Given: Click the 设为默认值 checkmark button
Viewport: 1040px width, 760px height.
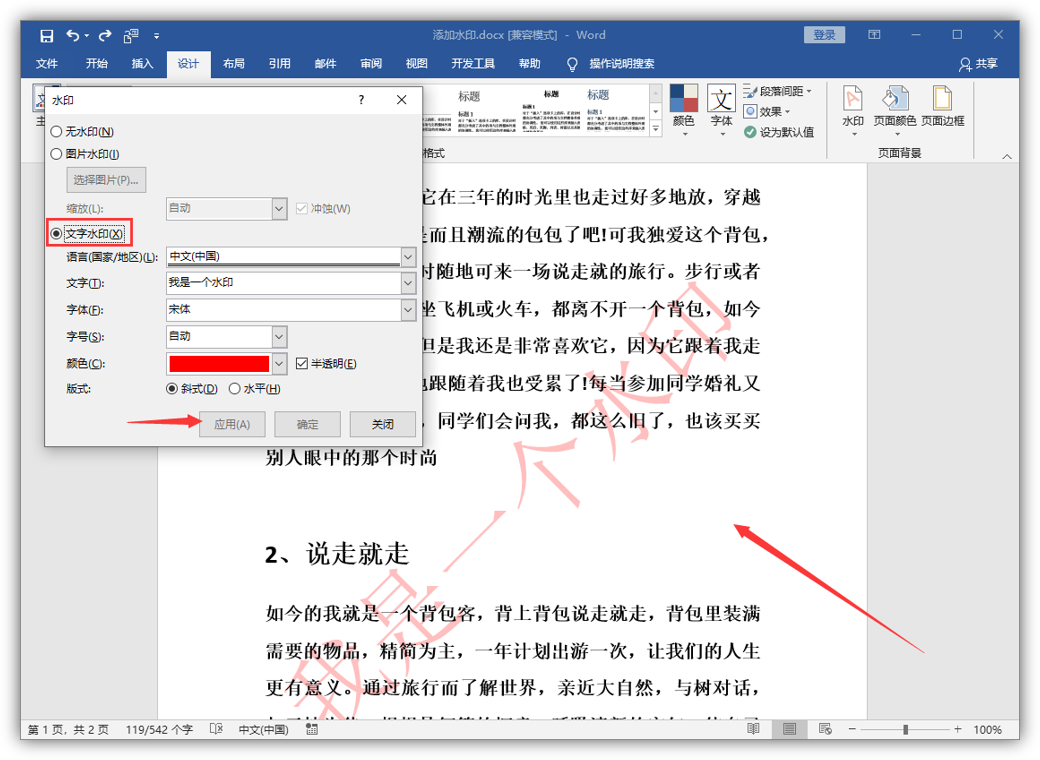Looking at the screenshot, I should coord(779,132).
